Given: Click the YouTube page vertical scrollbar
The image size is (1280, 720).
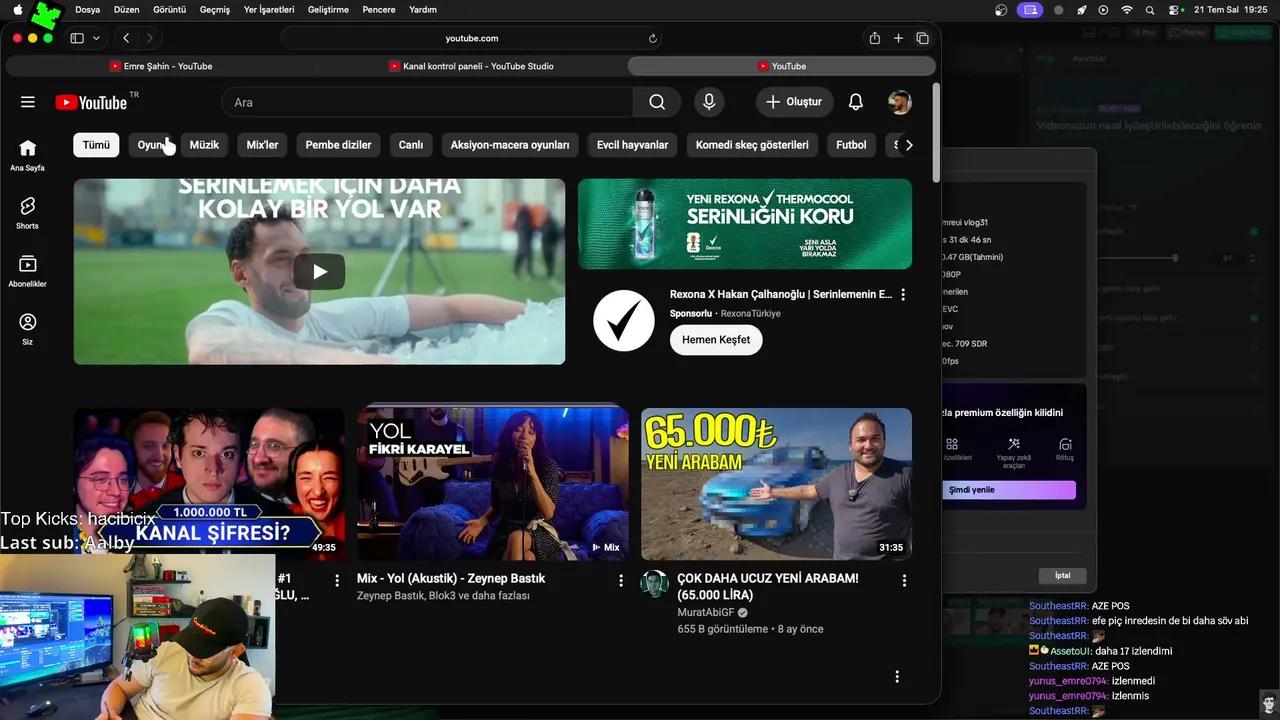Looking at the screenshot, I should coord(936,133).
